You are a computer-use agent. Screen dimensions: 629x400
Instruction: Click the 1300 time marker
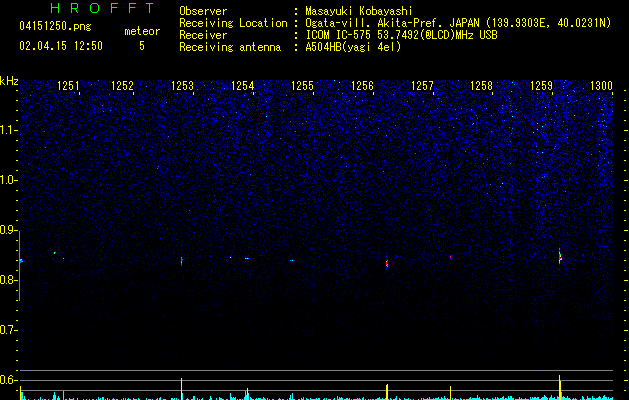click(x=601, y=85)
